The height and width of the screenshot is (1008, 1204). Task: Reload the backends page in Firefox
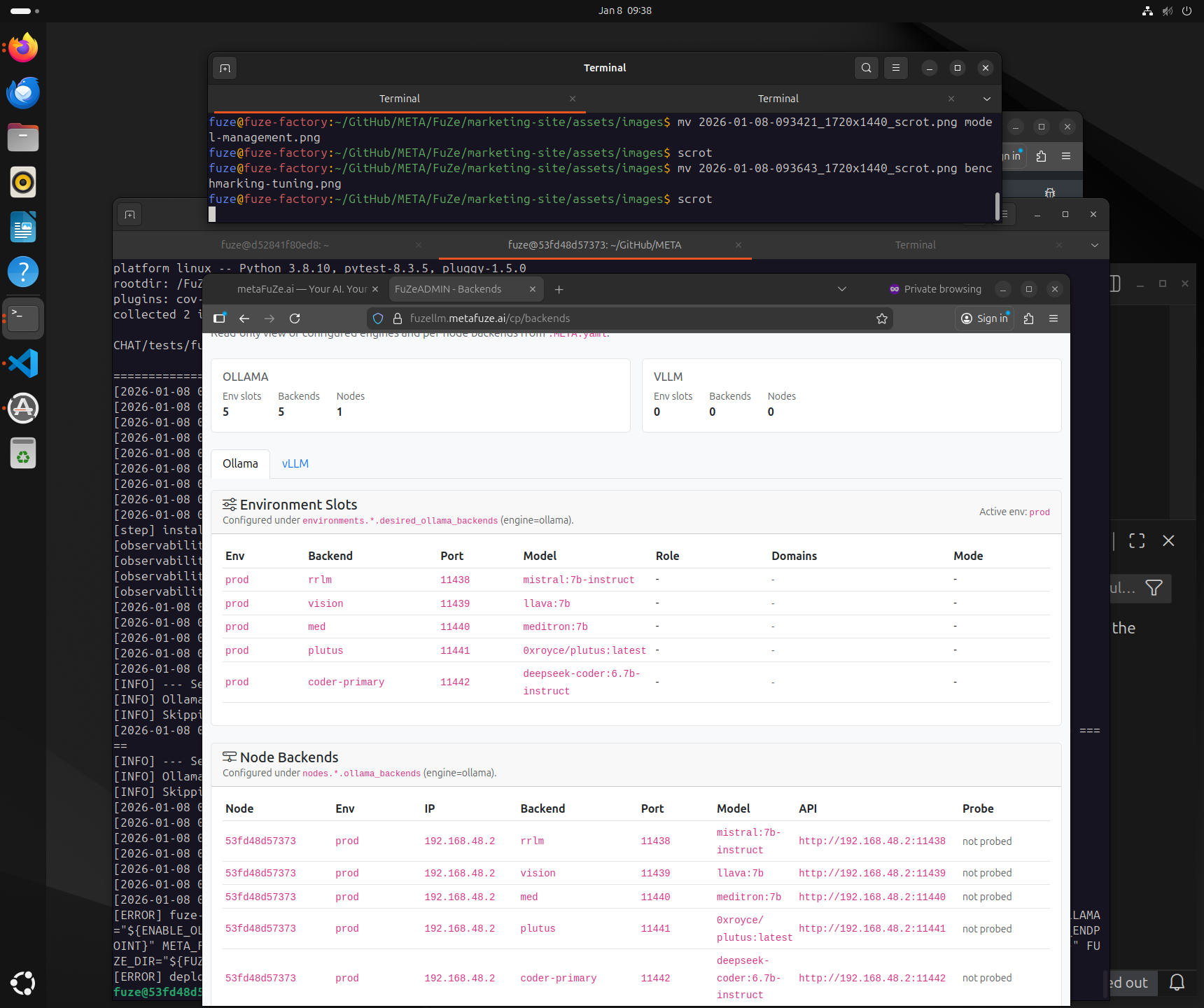[295, 318]
